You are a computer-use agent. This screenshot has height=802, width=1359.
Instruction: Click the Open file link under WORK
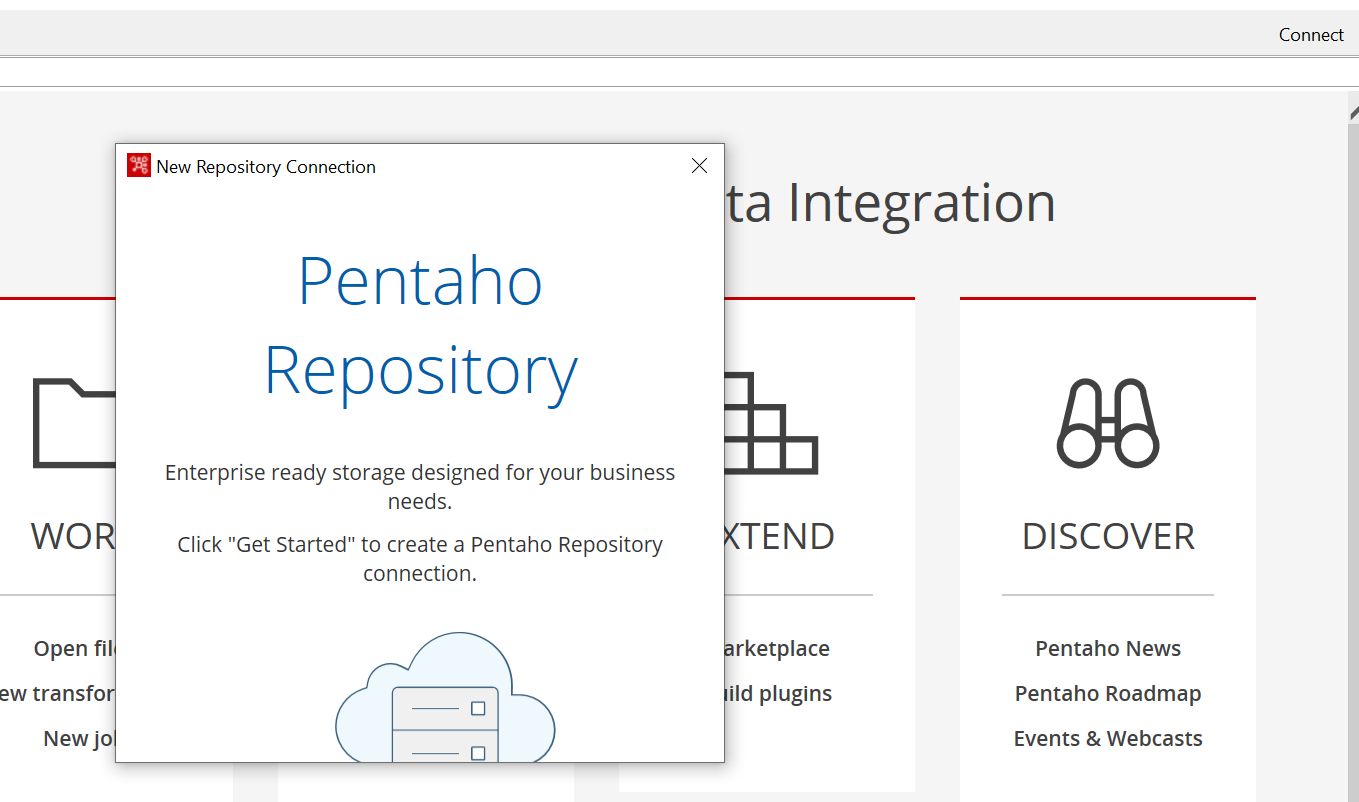(75, 648)
